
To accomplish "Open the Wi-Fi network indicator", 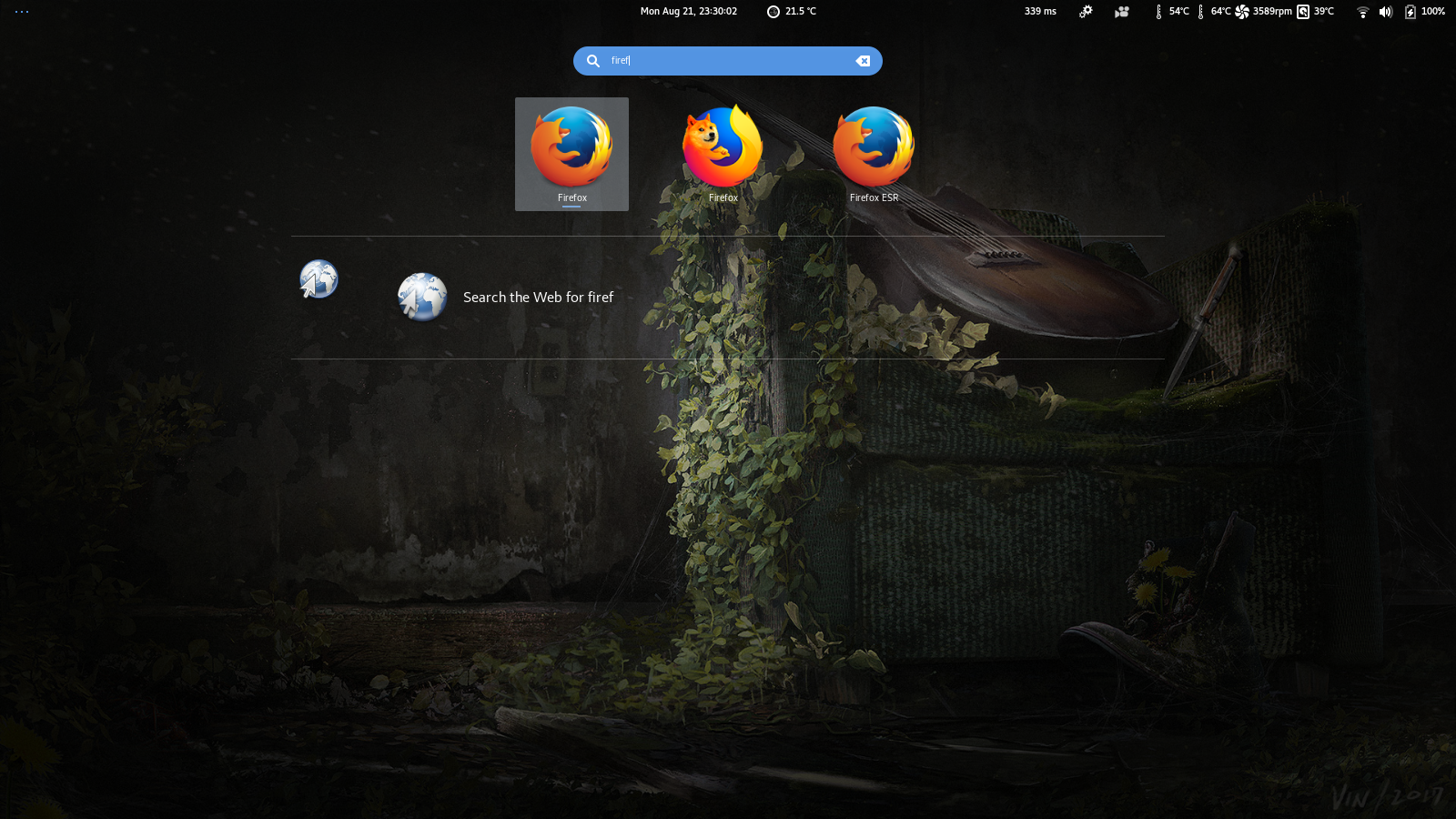I will coord(1363,12).
